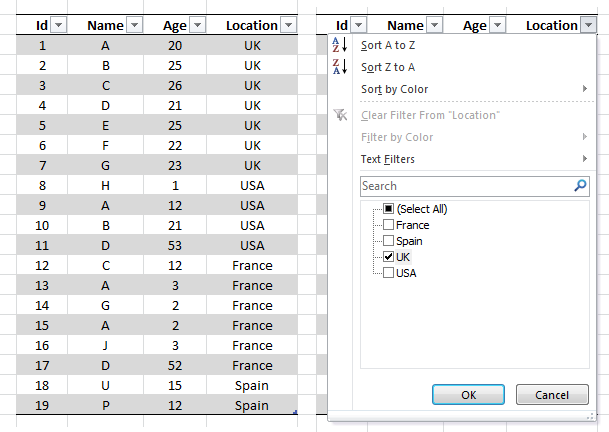Select the Age cell showing 26
The width and height of the screenshot is (609, 432).
click(x=175, y=85)
